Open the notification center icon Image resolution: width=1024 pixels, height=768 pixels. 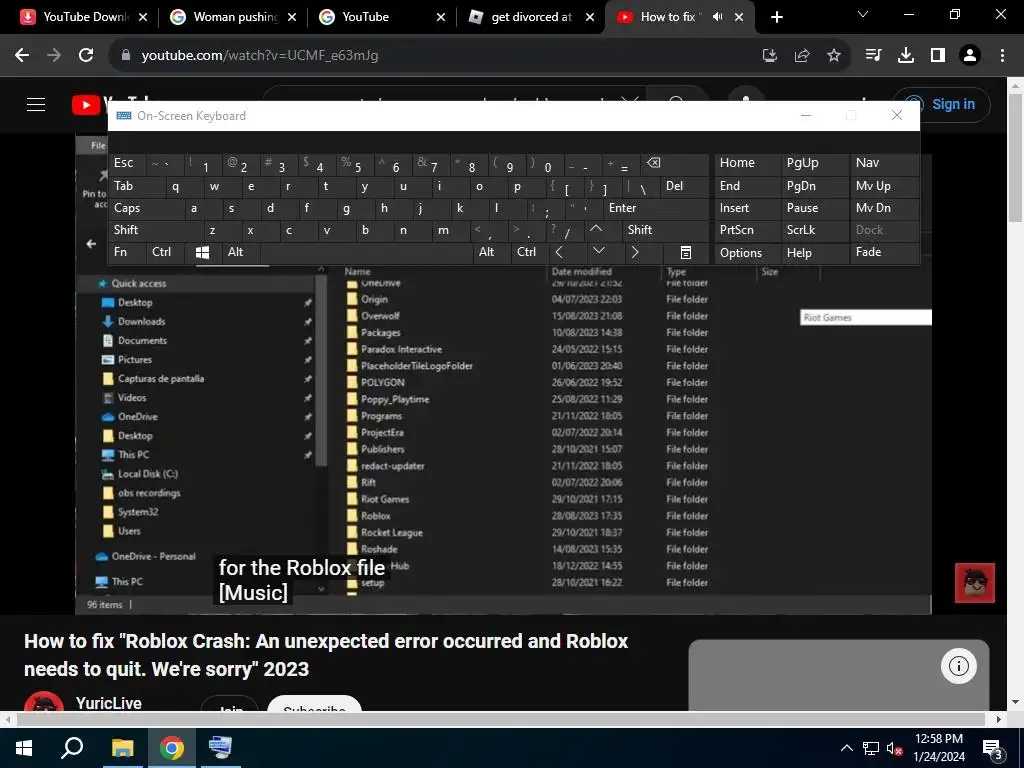992,748
